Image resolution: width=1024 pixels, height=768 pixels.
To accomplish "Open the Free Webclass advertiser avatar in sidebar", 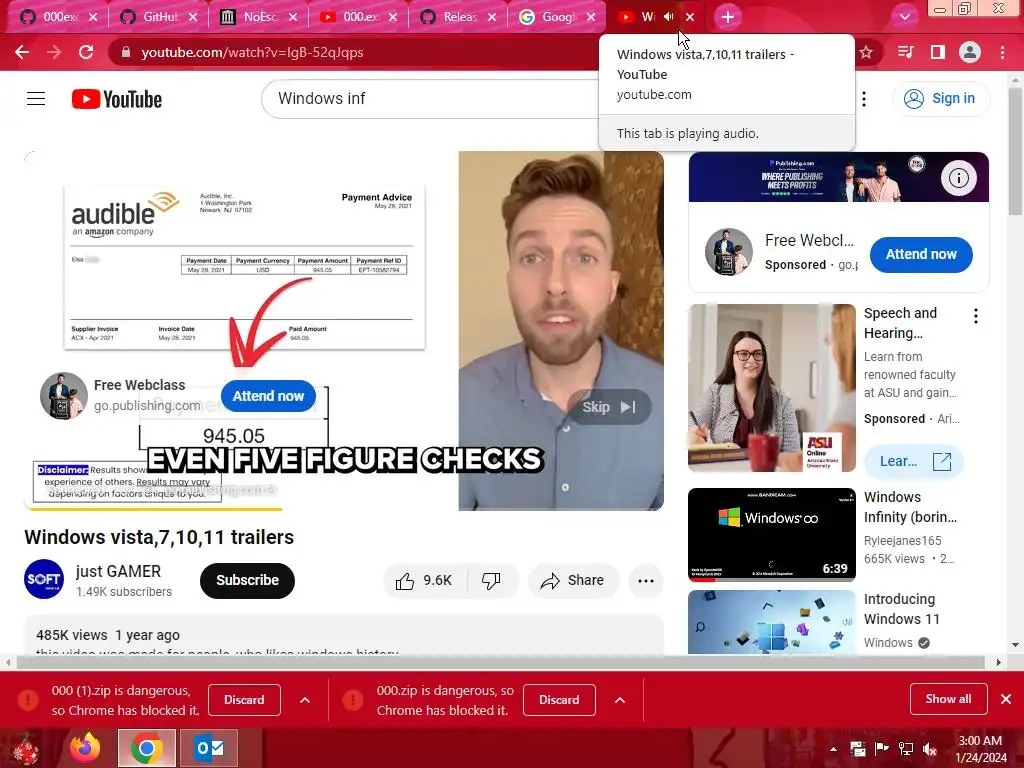I will coord(729,252).
